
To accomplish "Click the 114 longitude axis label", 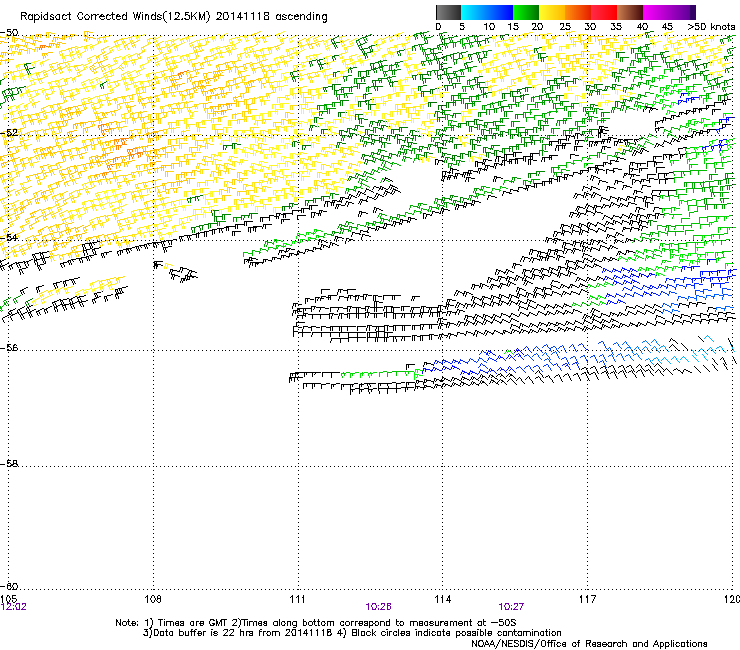I will click(443, 599).
